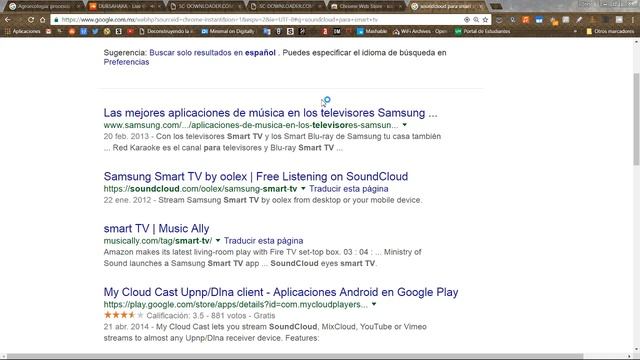Switch to the DUBSAHARA tab
Image resolution: width=640 pixels, height=360 pixels.
(x=125, y=7)
